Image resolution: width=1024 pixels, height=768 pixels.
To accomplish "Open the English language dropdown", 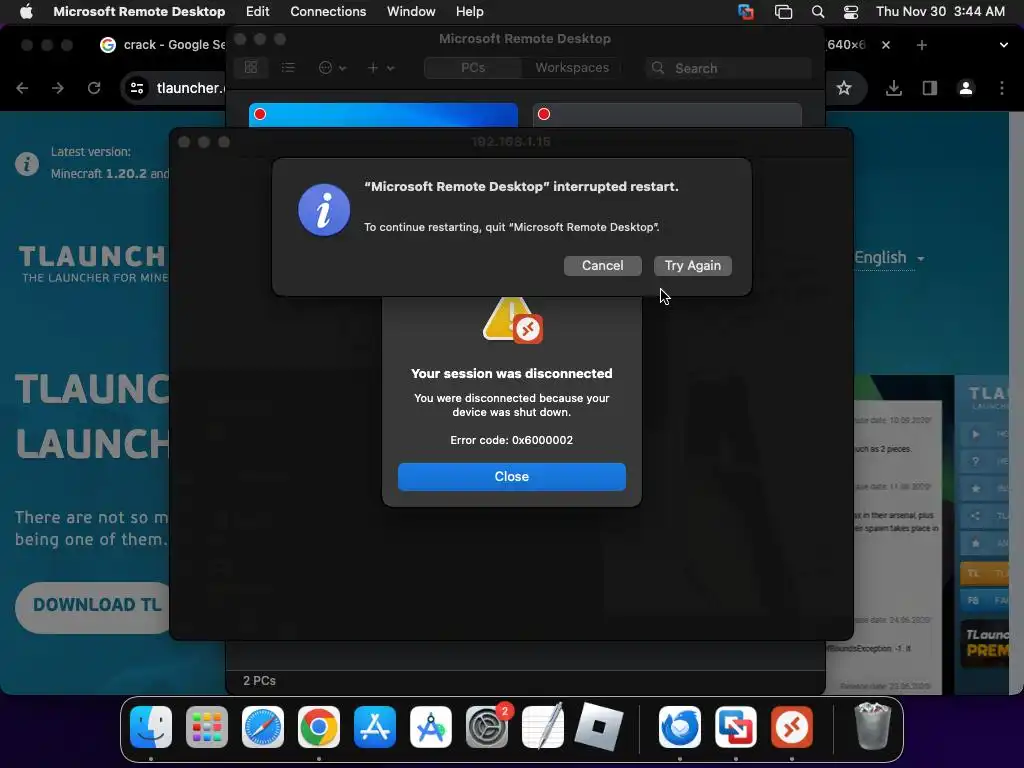I will coord(889,257).
